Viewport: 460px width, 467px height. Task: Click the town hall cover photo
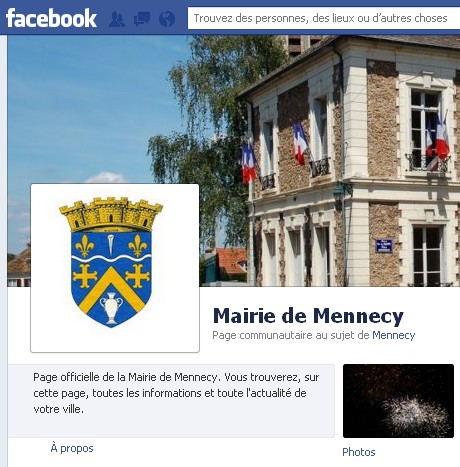234,161
